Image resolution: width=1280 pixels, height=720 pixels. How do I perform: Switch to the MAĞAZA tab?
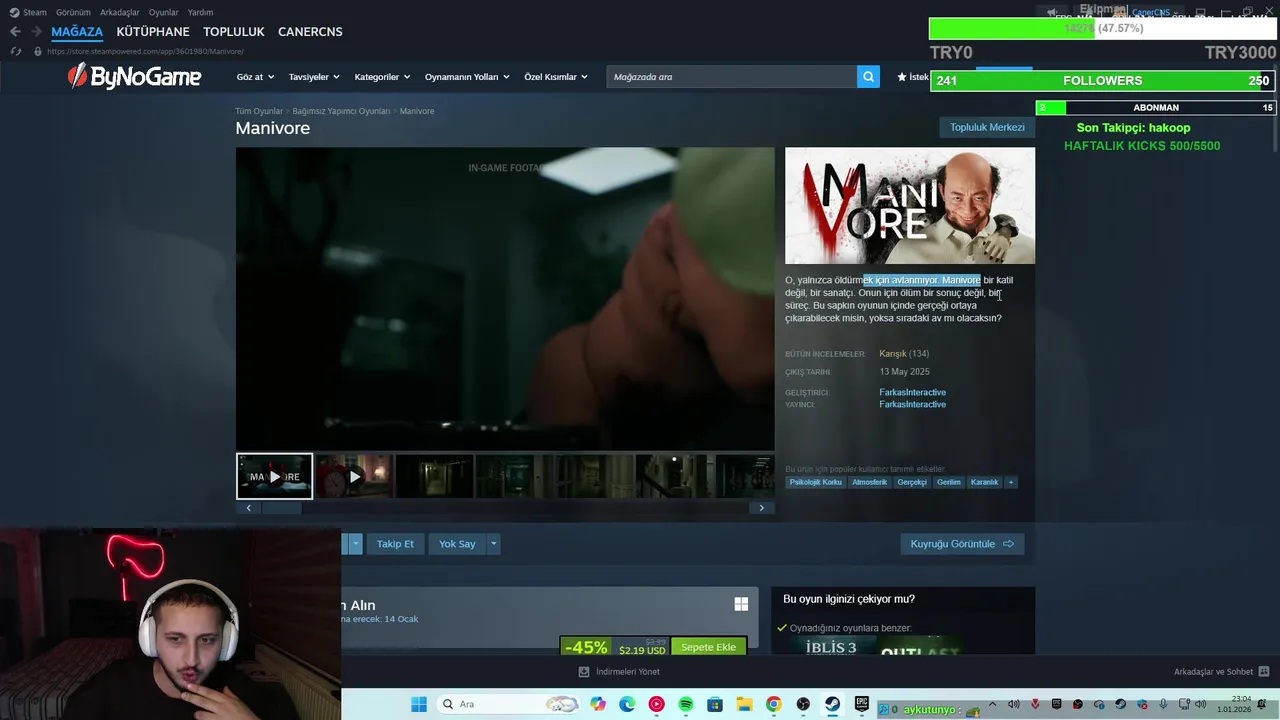coord(77,32)
